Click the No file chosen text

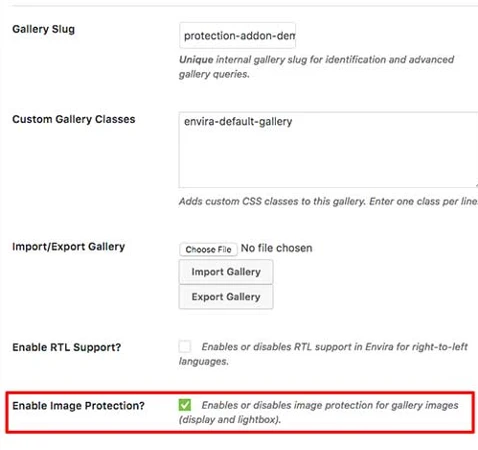[x=277, y=248]
